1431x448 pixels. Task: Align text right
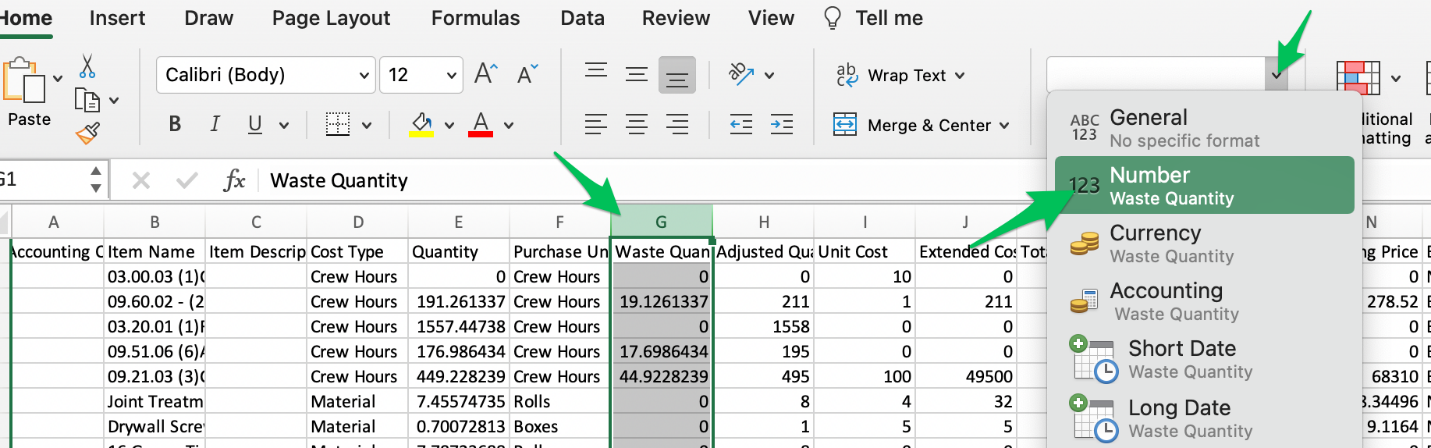click(x=678, y=125)
